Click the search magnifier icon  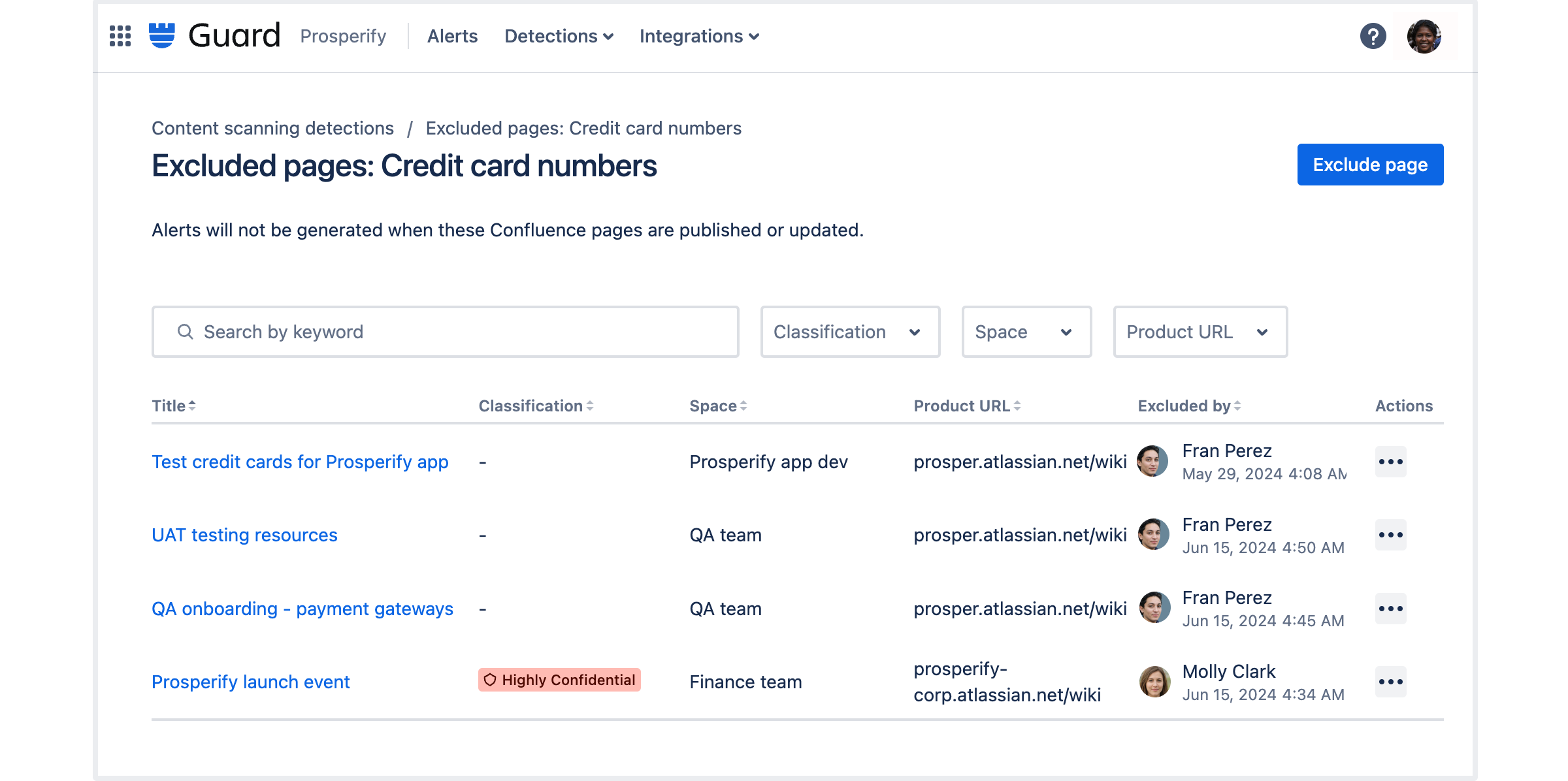186,332
